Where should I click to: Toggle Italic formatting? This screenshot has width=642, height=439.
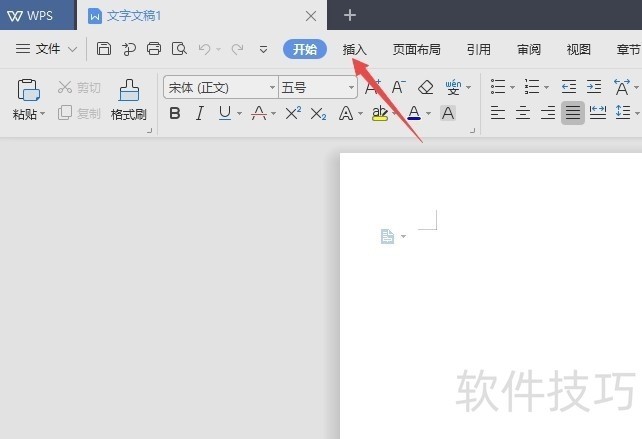[x=200, y=113]
